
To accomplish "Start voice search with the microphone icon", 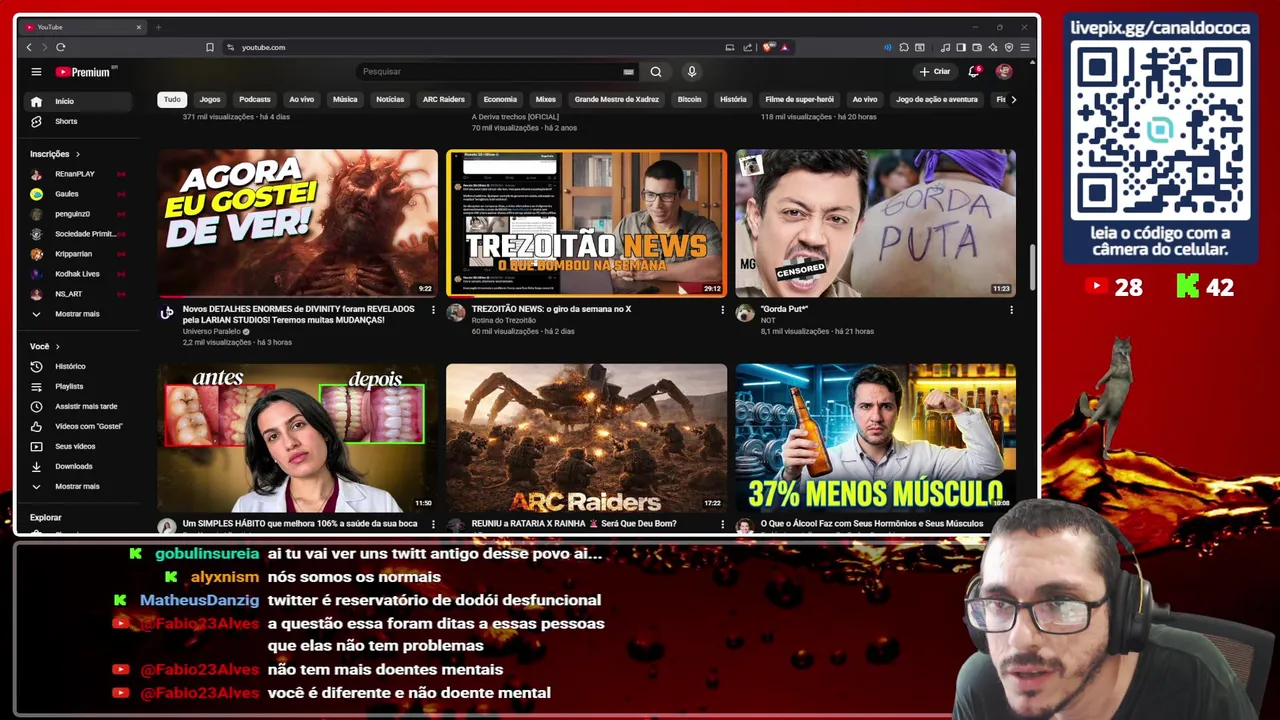I will pos(691,72).
